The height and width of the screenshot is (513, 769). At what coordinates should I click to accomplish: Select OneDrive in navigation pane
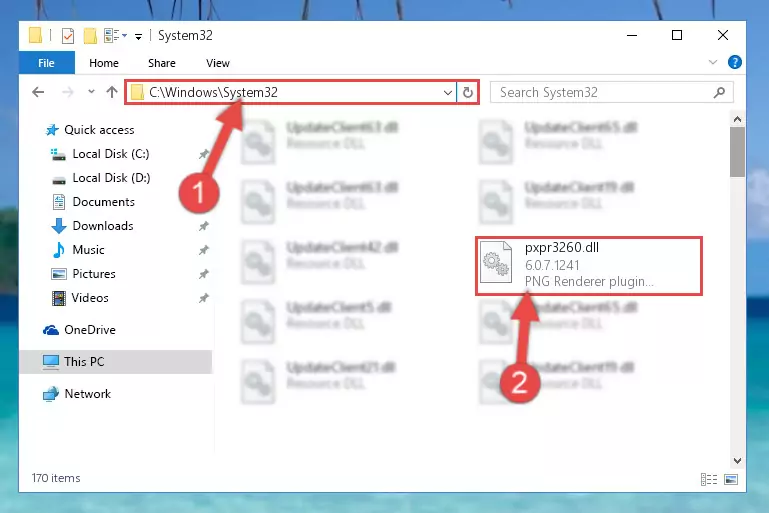90,330
